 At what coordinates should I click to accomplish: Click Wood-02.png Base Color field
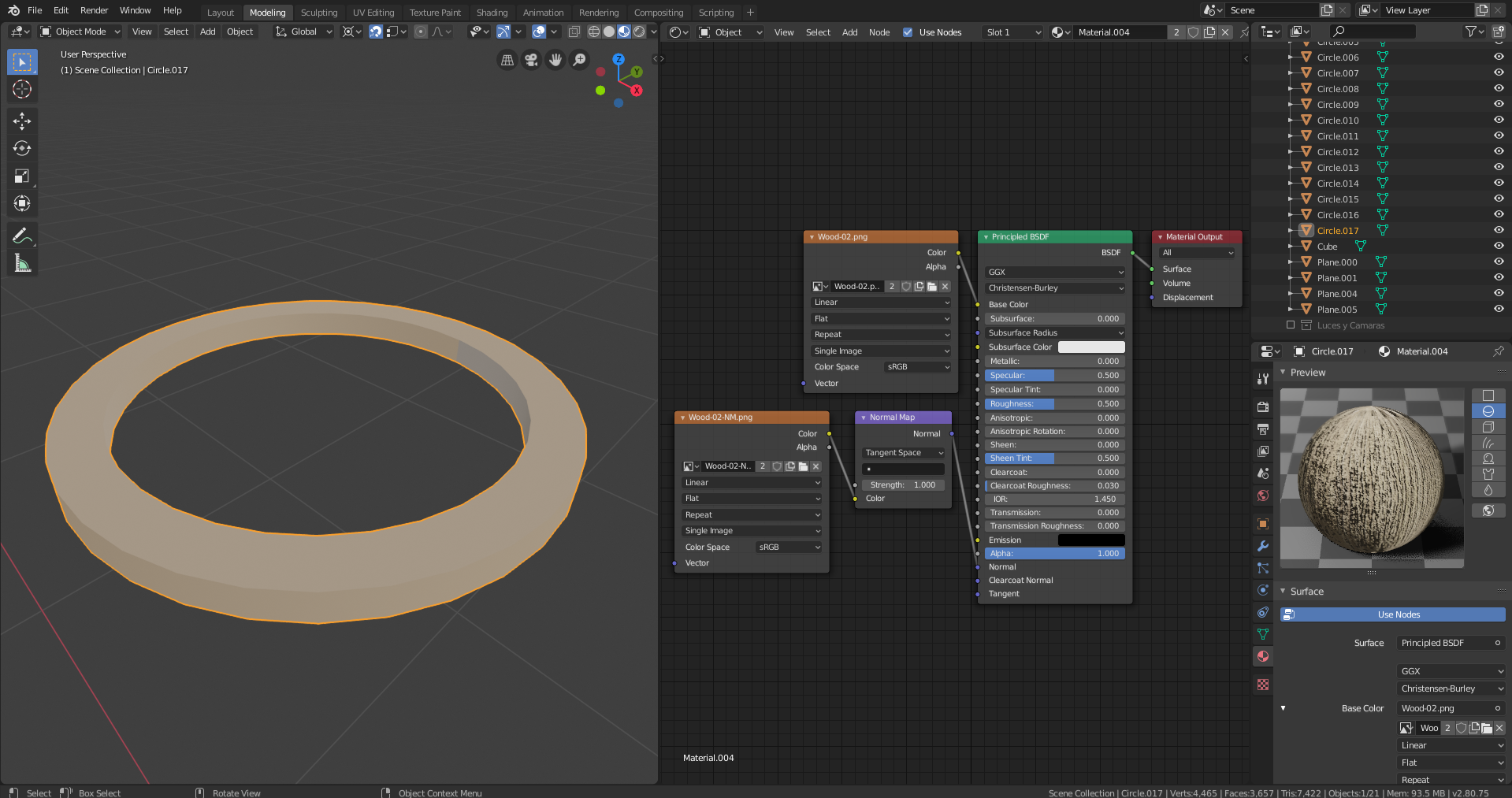coord(1451,708)
